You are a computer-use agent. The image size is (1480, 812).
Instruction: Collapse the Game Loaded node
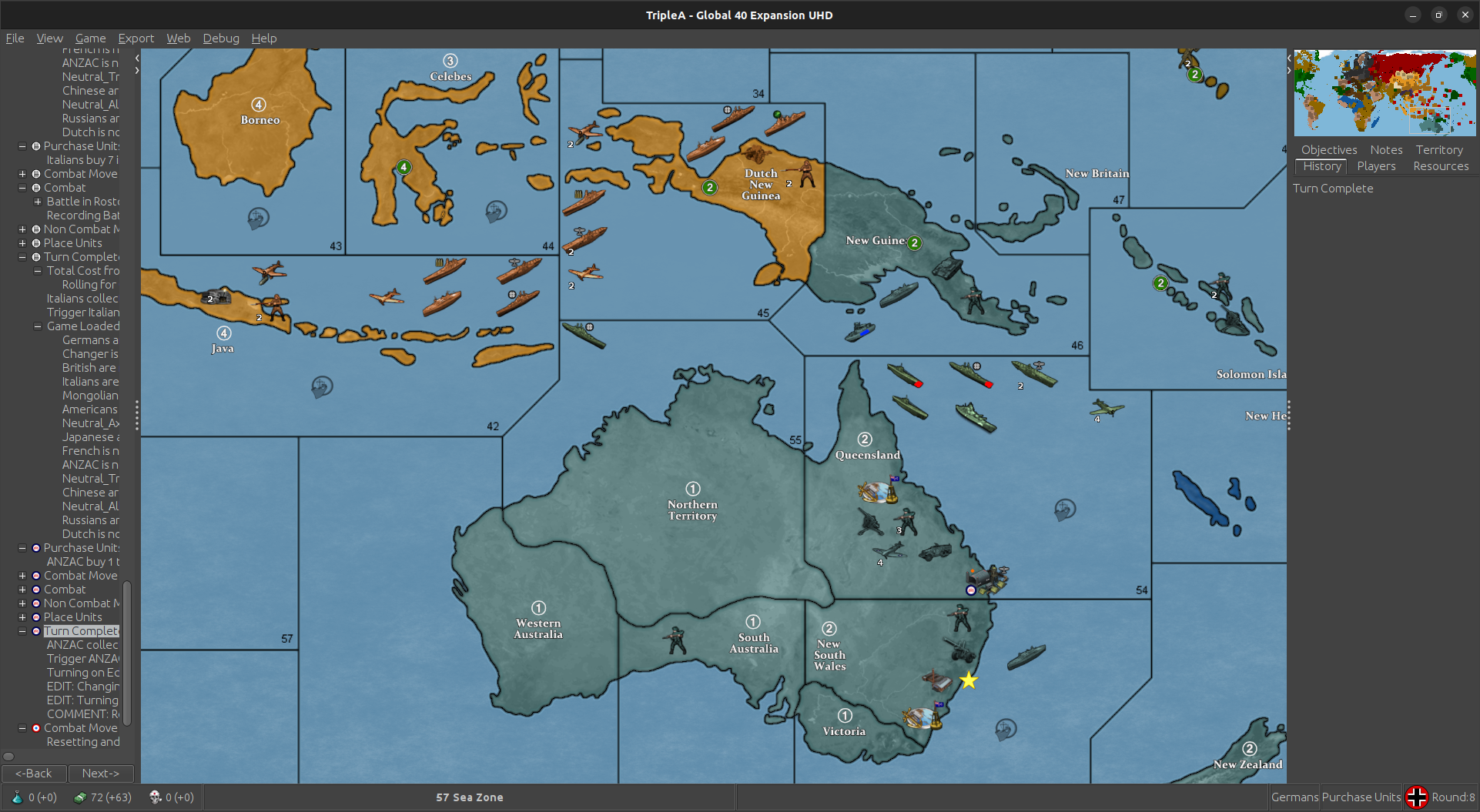pyautogui.click(x=38, y=326)
